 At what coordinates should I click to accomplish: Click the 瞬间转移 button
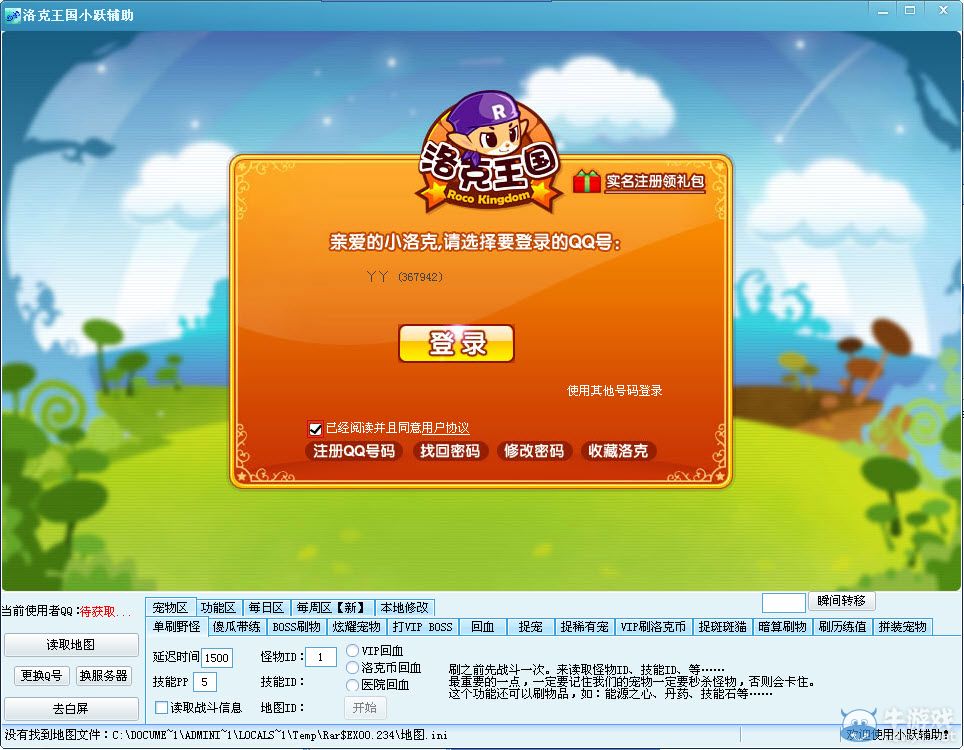[842, 601]
